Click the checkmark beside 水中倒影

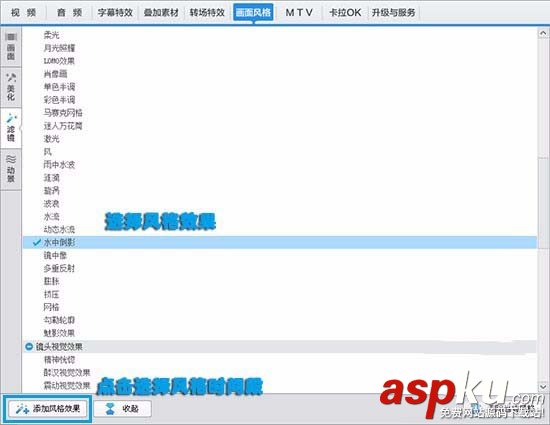36,242
